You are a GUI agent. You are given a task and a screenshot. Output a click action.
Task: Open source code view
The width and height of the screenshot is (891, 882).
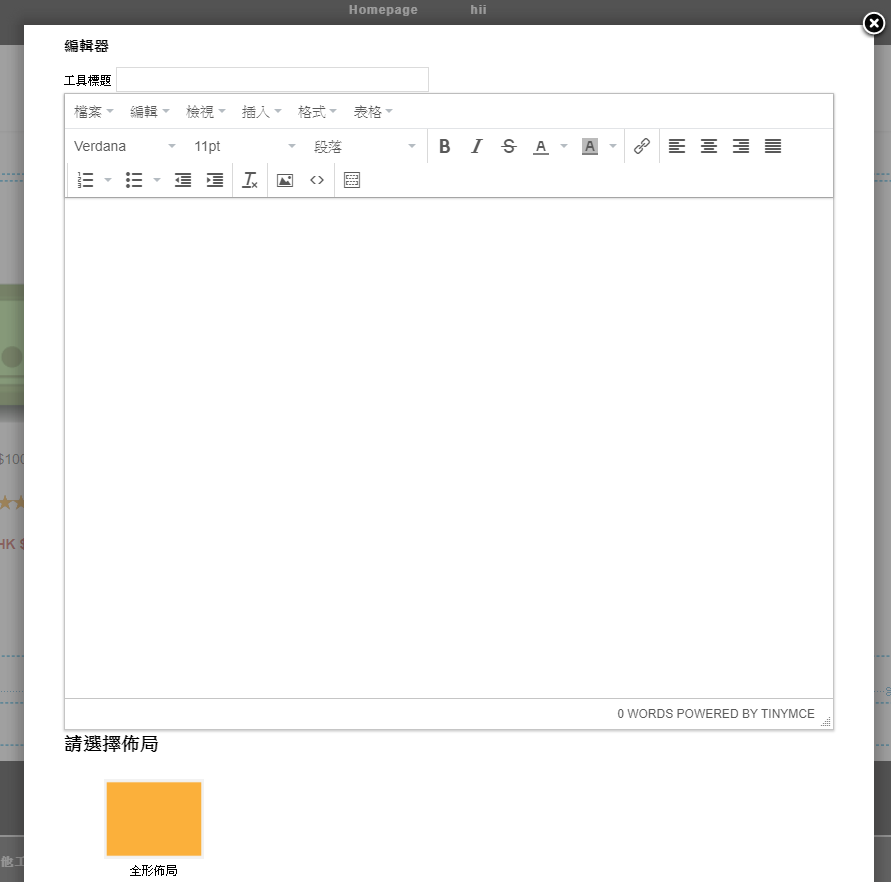coord(317,181)
